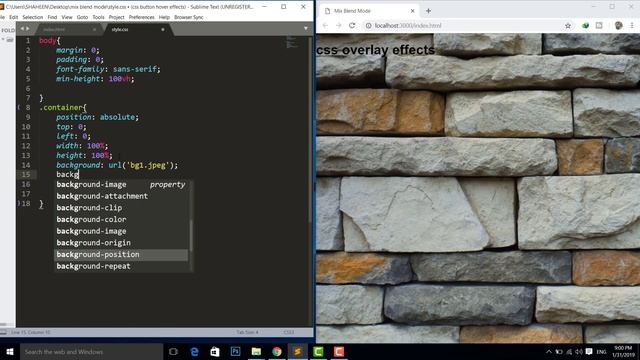640x360 pixels.
Task: Toggle the side bar icon in status bar
Action: (4, 332)
